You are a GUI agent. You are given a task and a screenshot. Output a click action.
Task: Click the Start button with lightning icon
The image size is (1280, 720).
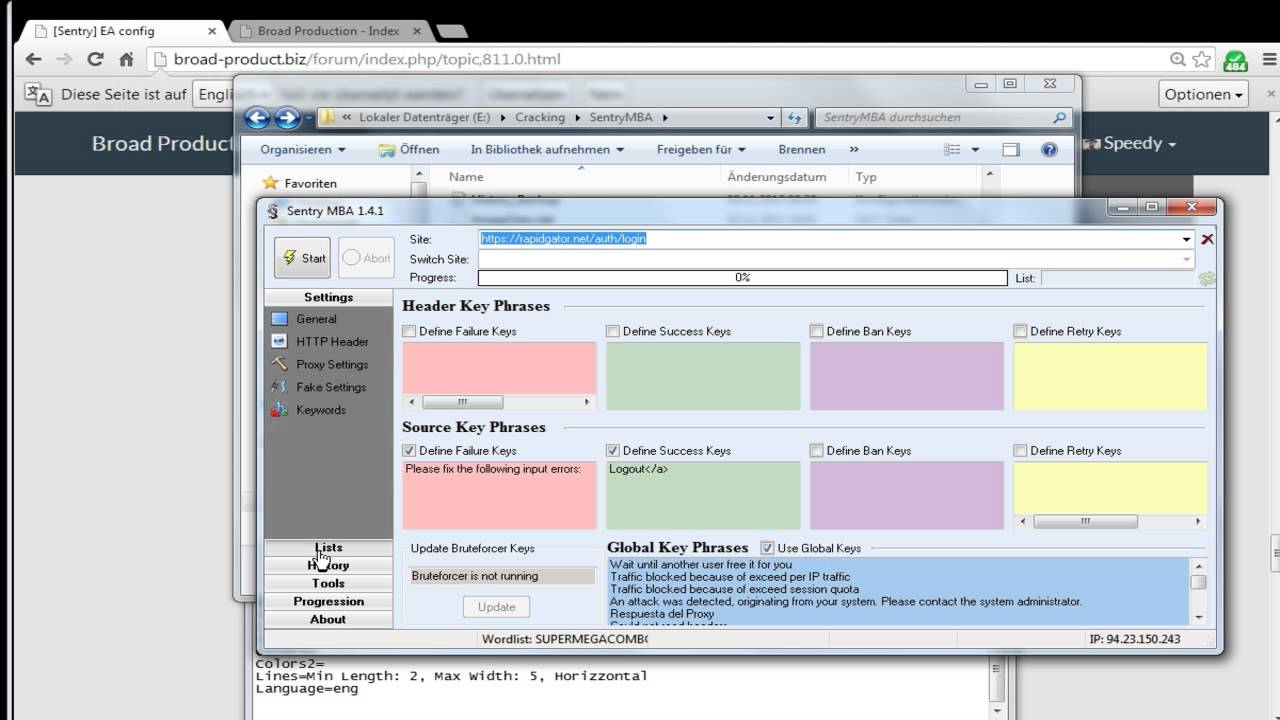point(302,258)
